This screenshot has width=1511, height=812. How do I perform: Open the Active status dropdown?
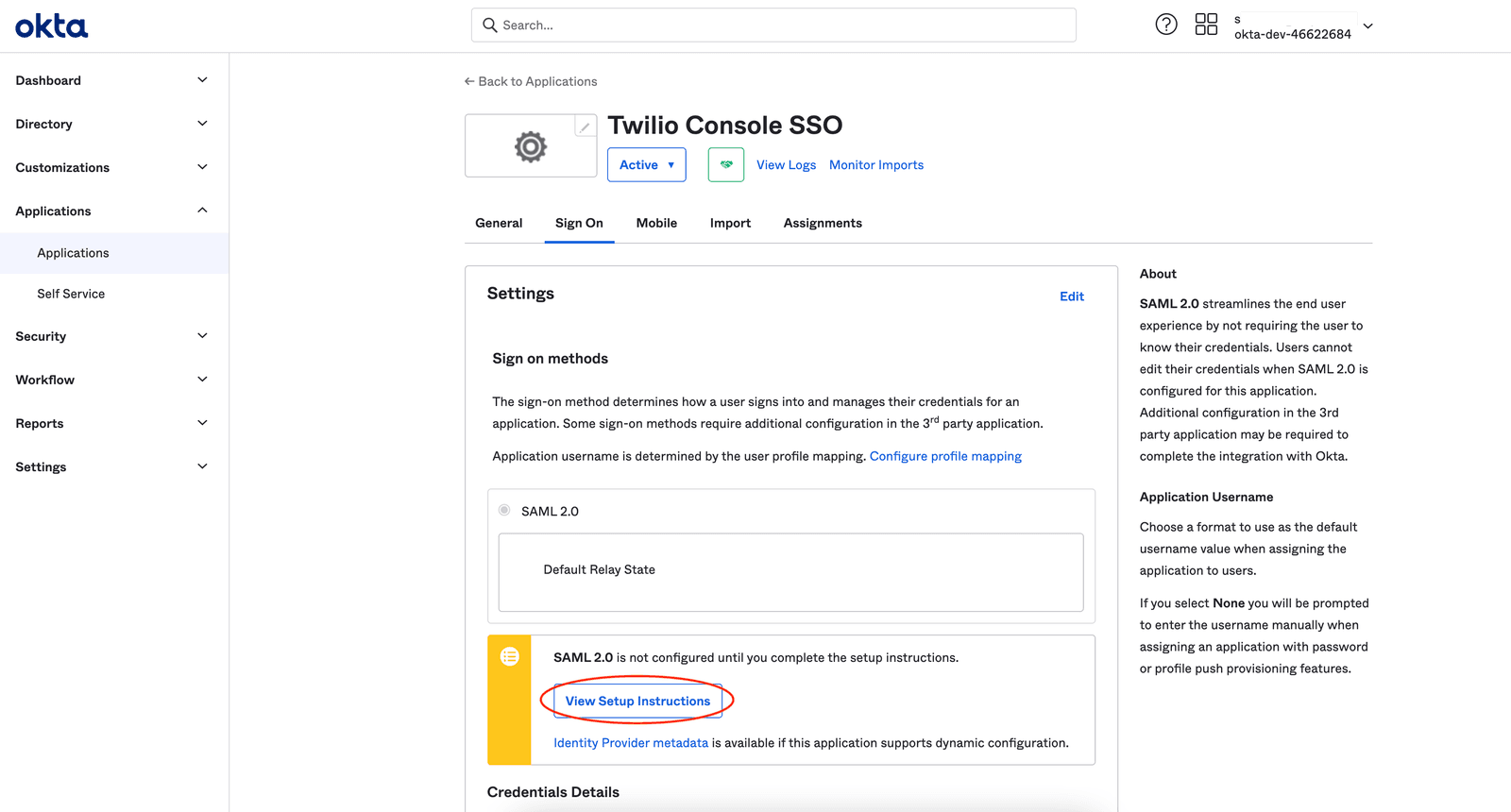tap(646, 164)
